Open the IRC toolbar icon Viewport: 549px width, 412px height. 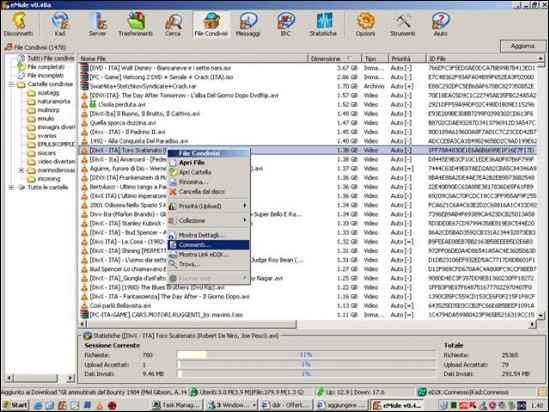[286, 24]
